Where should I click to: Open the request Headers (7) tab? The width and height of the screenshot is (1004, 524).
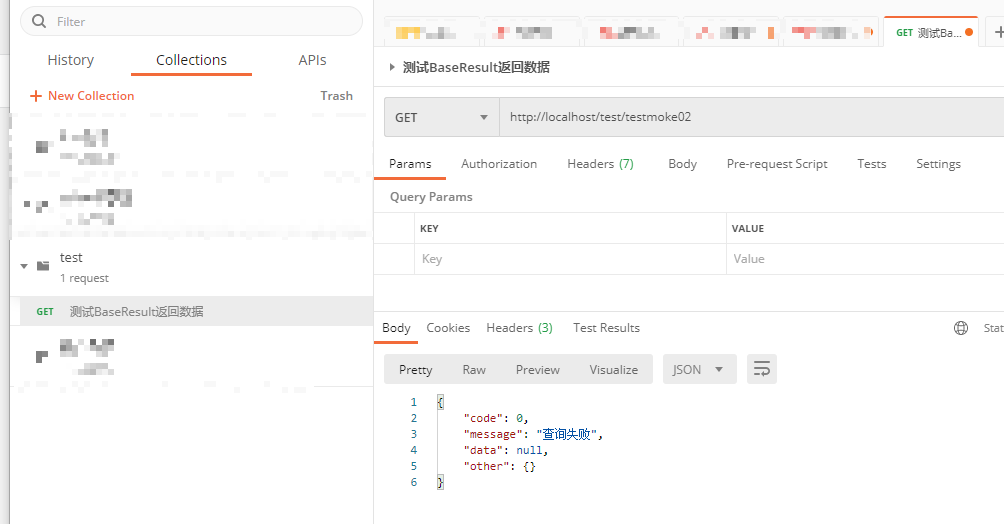click(600, 164)
